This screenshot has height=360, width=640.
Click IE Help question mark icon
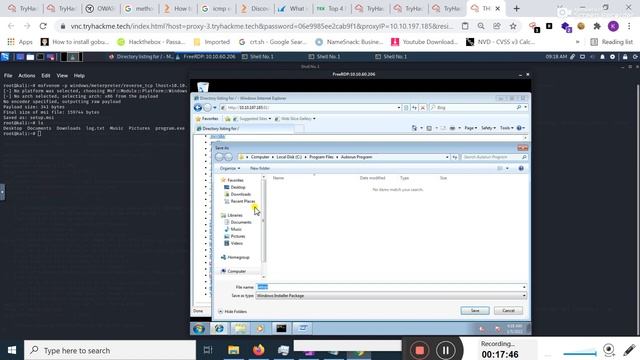coord(520,128)
